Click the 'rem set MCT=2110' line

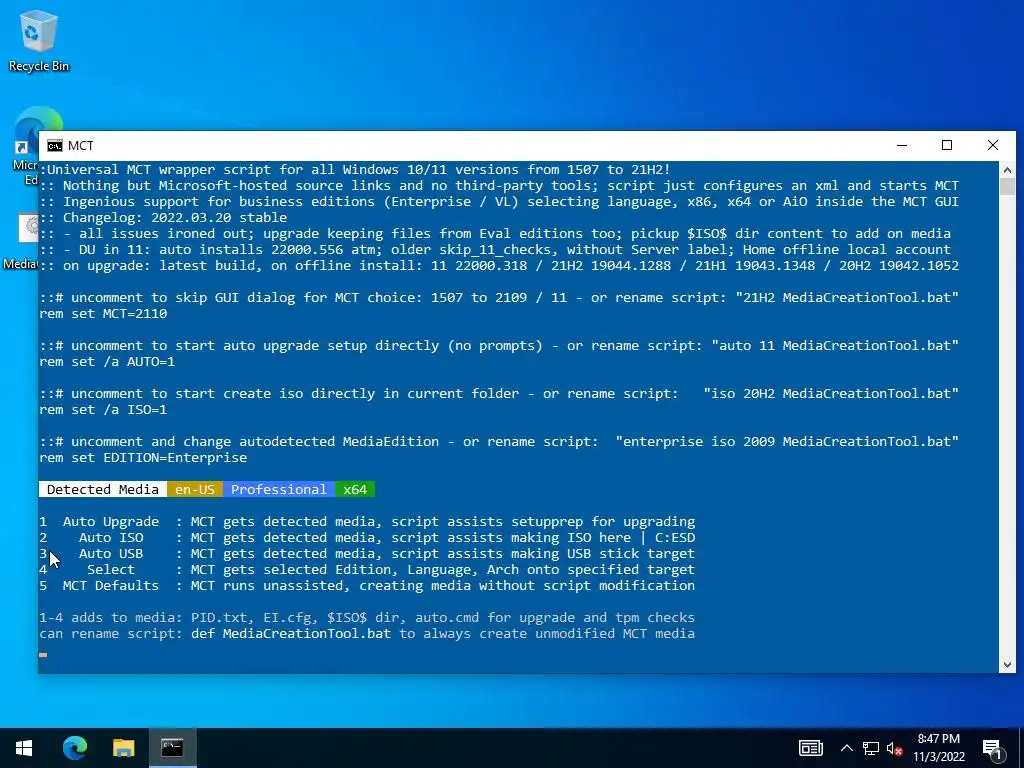(x=103, y=313)
